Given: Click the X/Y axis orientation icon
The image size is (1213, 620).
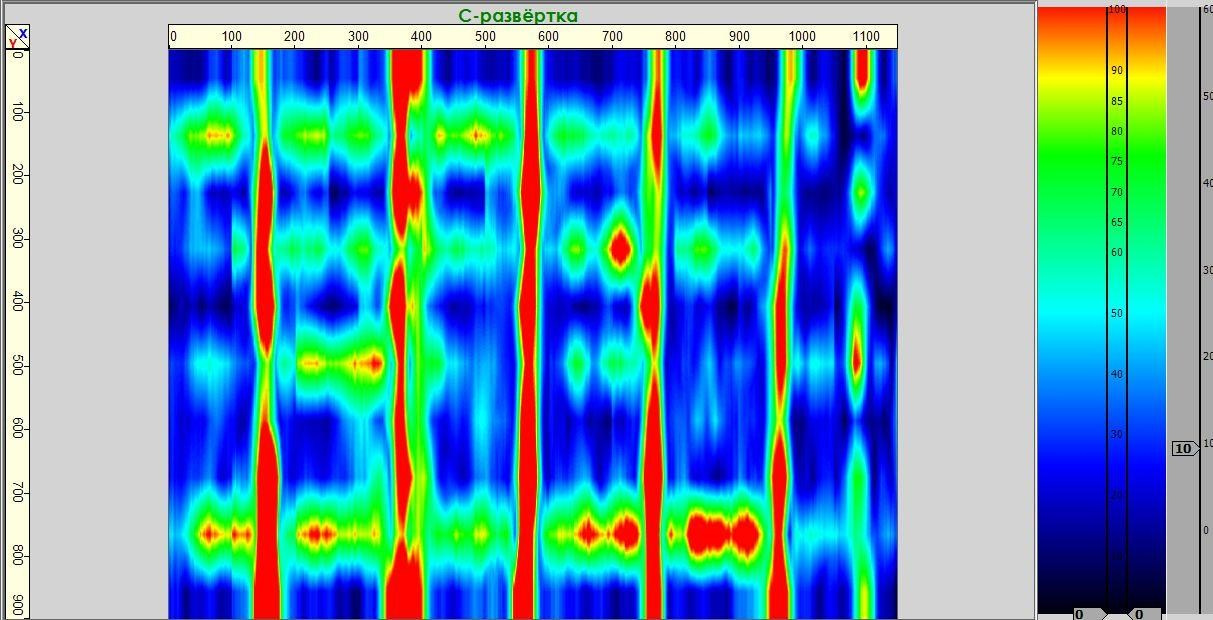Looking at the screenshot, I should click(18, 38).
